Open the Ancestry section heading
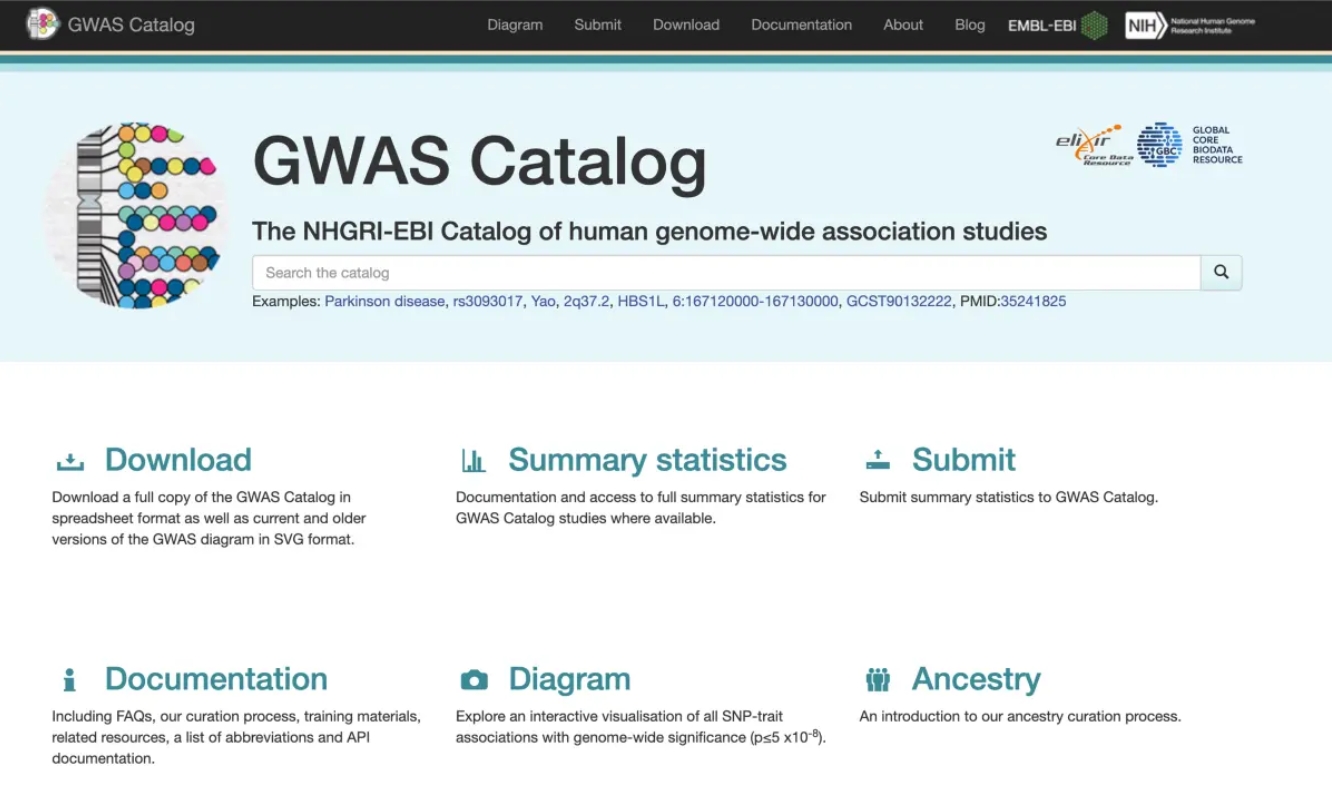Viewport: 1332px width, 801px height. [976, 679]
